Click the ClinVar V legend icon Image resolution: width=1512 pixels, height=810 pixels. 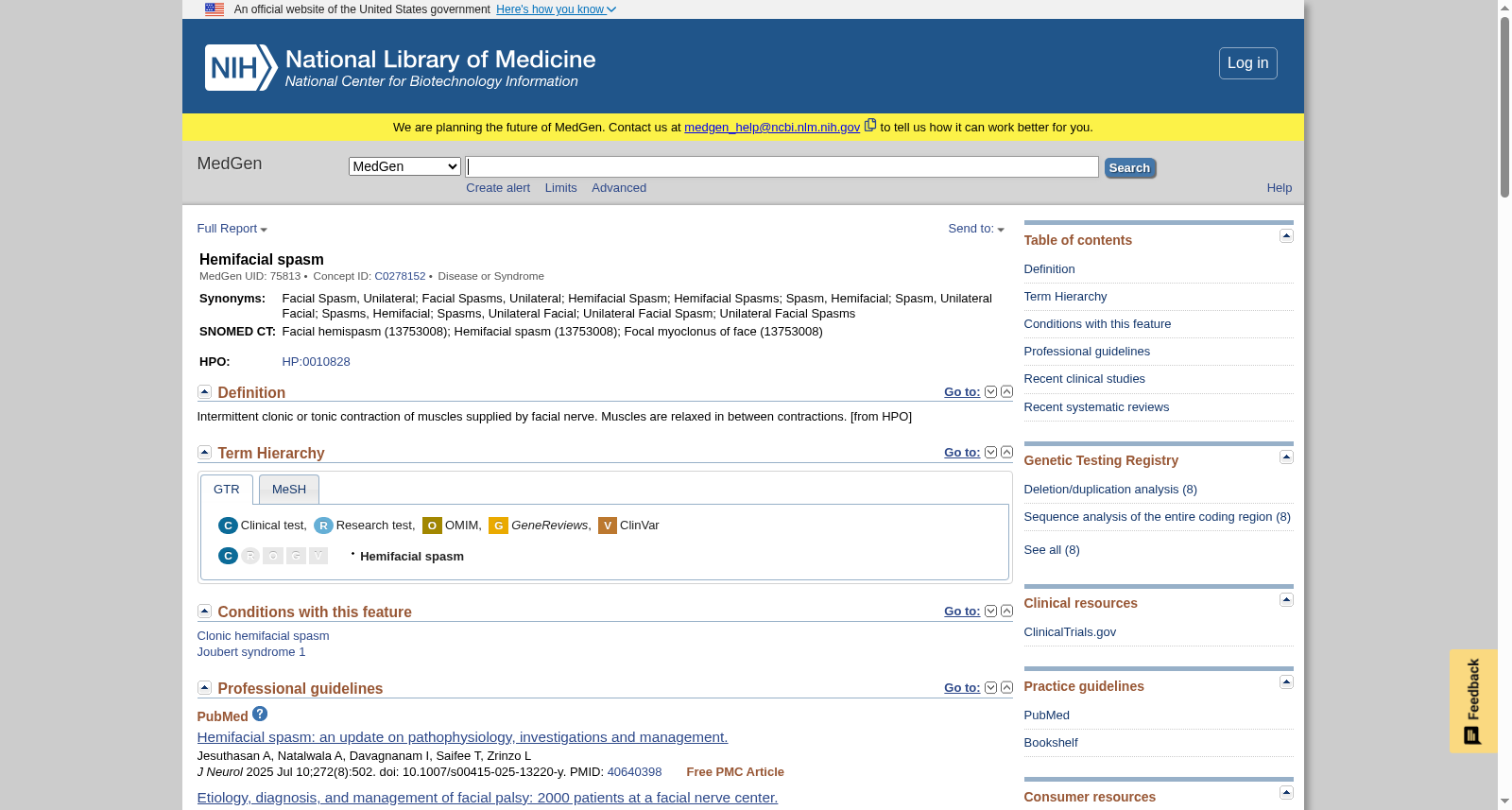[x=608, y=526]
